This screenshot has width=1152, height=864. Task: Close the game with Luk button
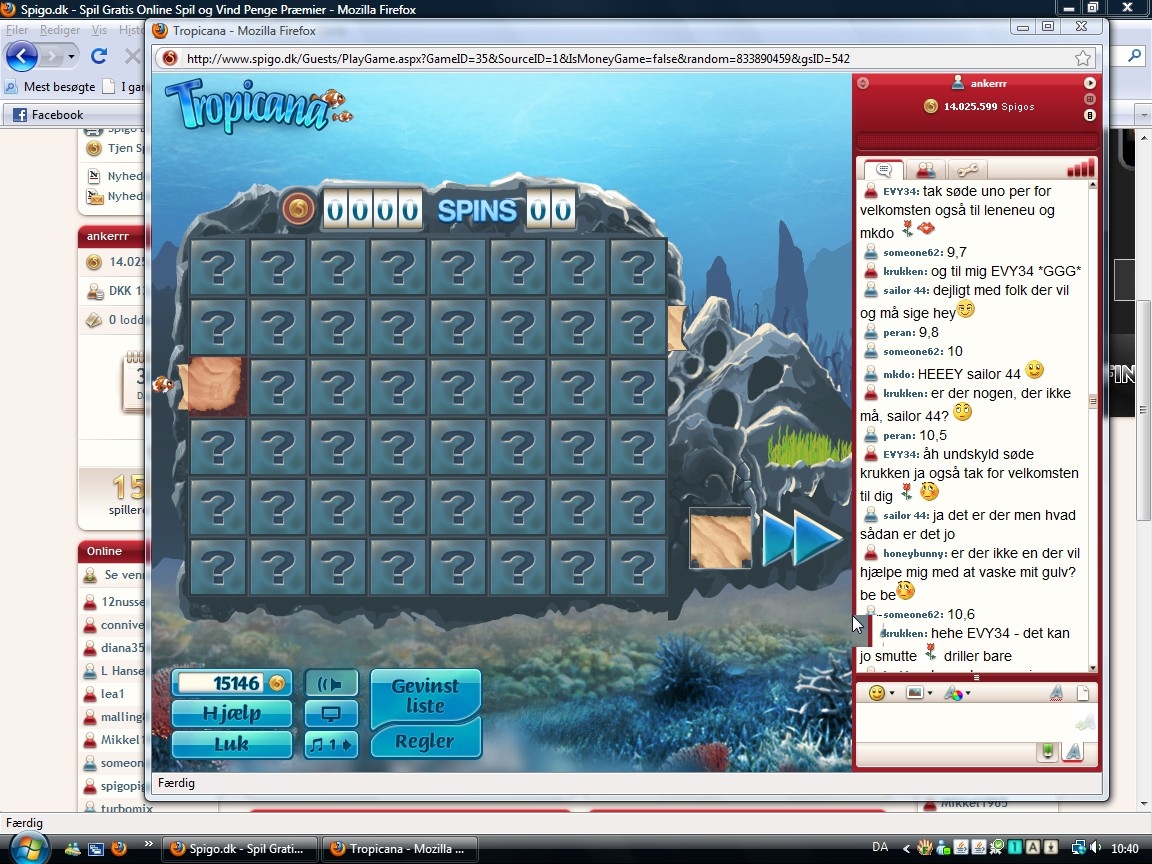pyautogui.click(x=232, y=745)
